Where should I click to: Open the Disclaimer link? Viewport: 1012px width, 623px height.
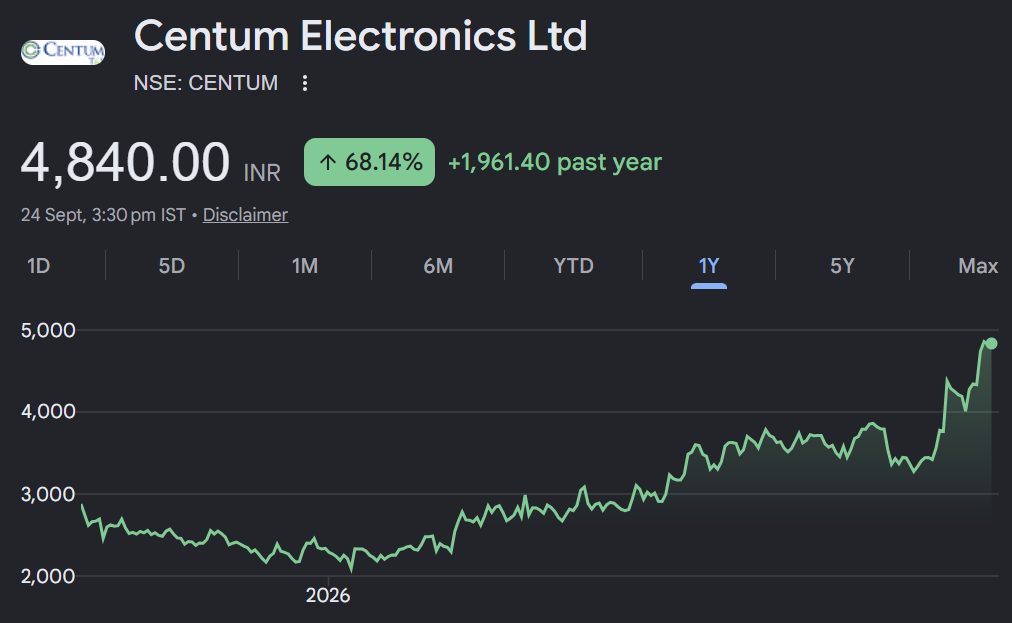pyautogui.click(x=245, y=215)
